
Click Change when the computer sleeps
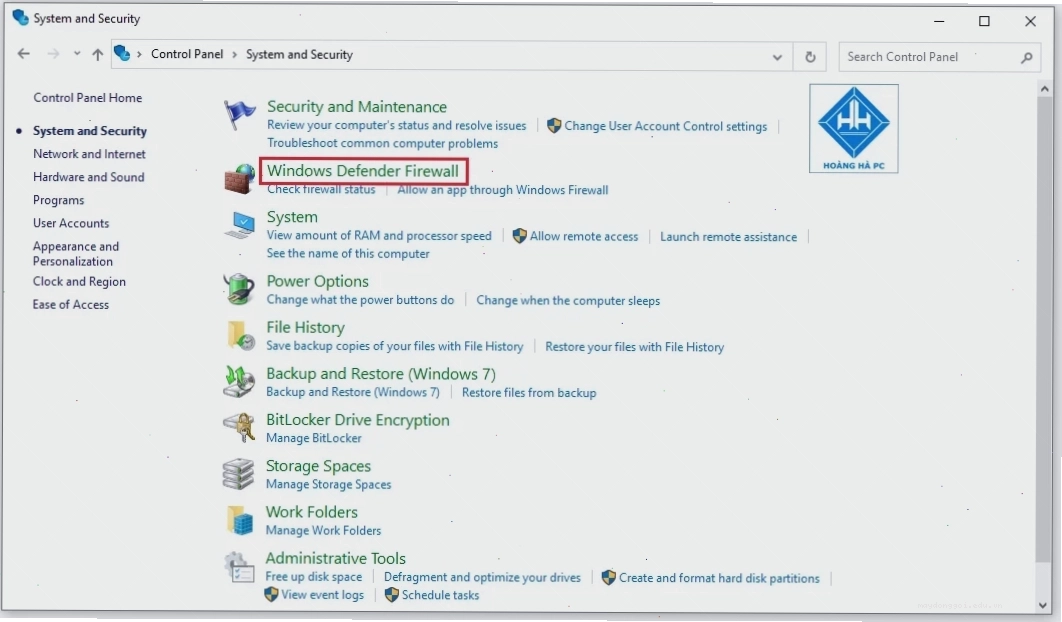[568, 300]
